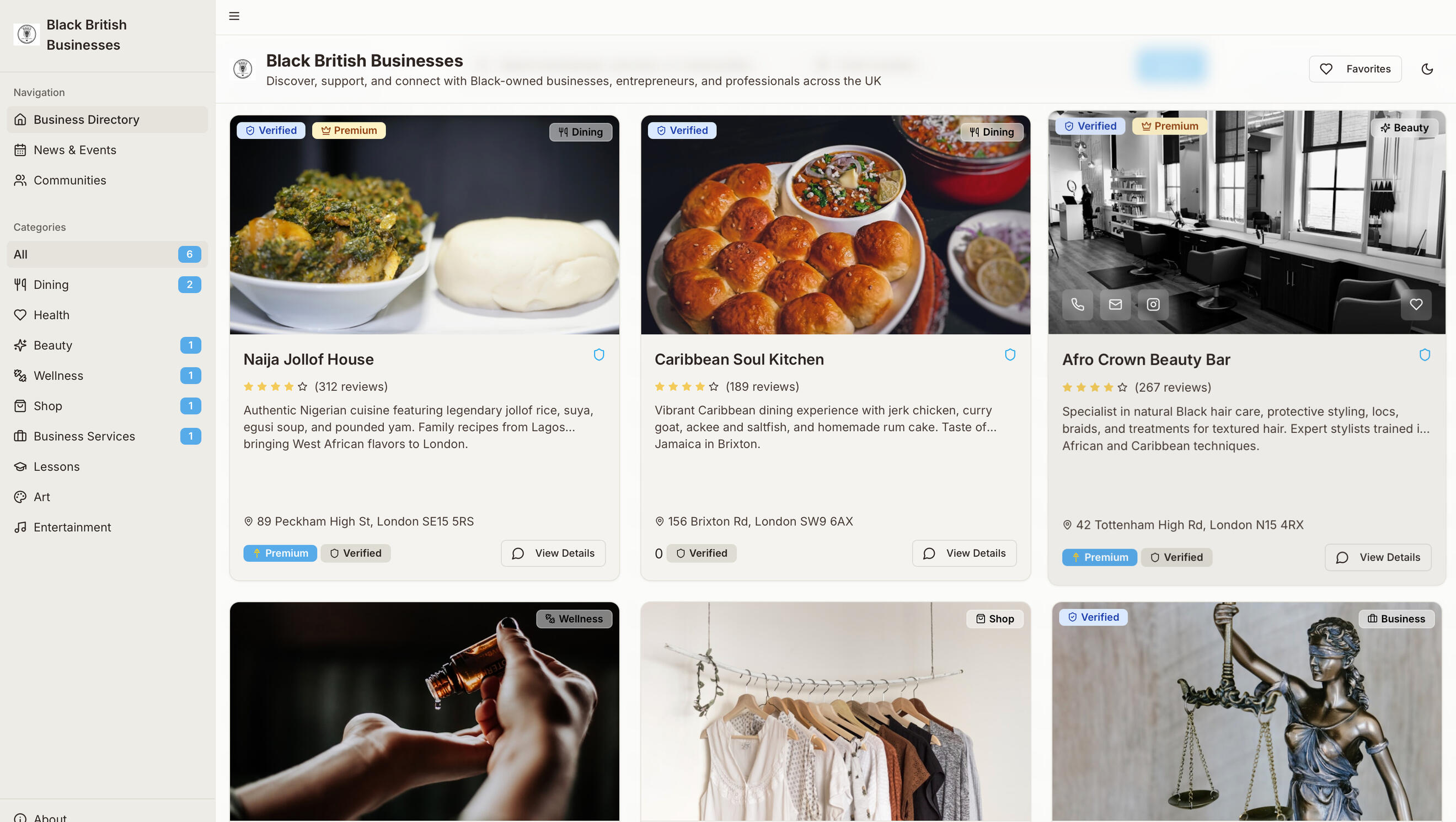The width and height of the screenshot is (1456, 822).
Task: Favorite Afro Crown Beauty Bar with heart icon
Action: (1416, 304)
